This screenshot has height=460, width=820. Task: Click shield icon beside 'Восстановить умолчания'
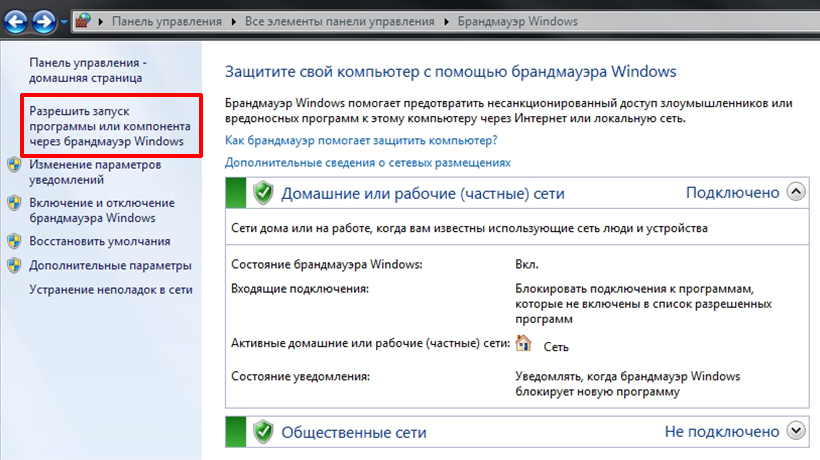tap(14, 241)
